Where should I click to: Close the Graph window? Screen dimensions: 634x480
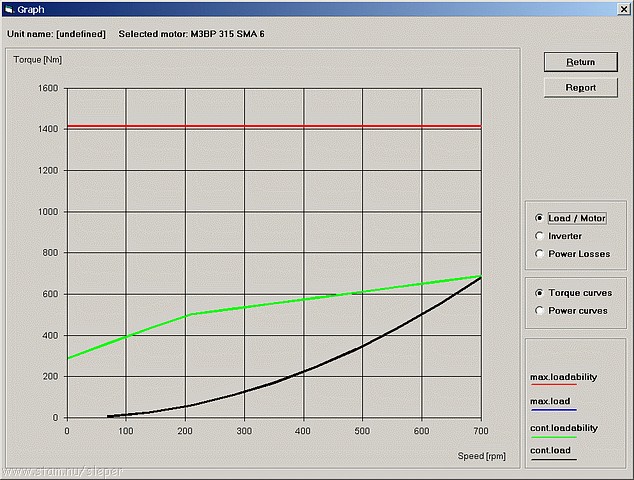click(624, 9)
